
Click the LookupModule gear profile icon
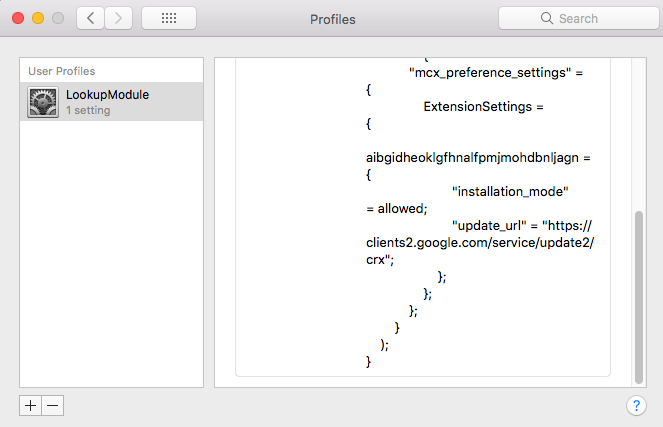pyautogui.click(x=44, y=102)
